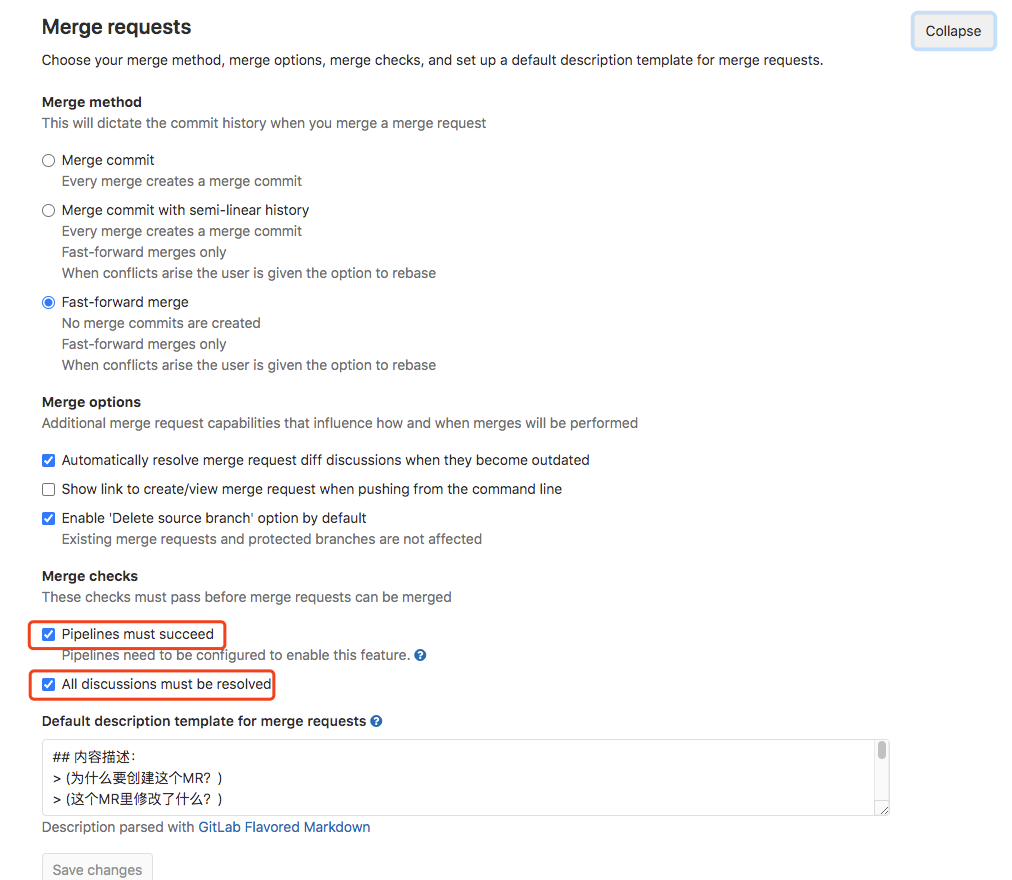This screenshot has width=1012, height=880.
Task: Click the Merge requests section heading
Action: coord(117,28)
